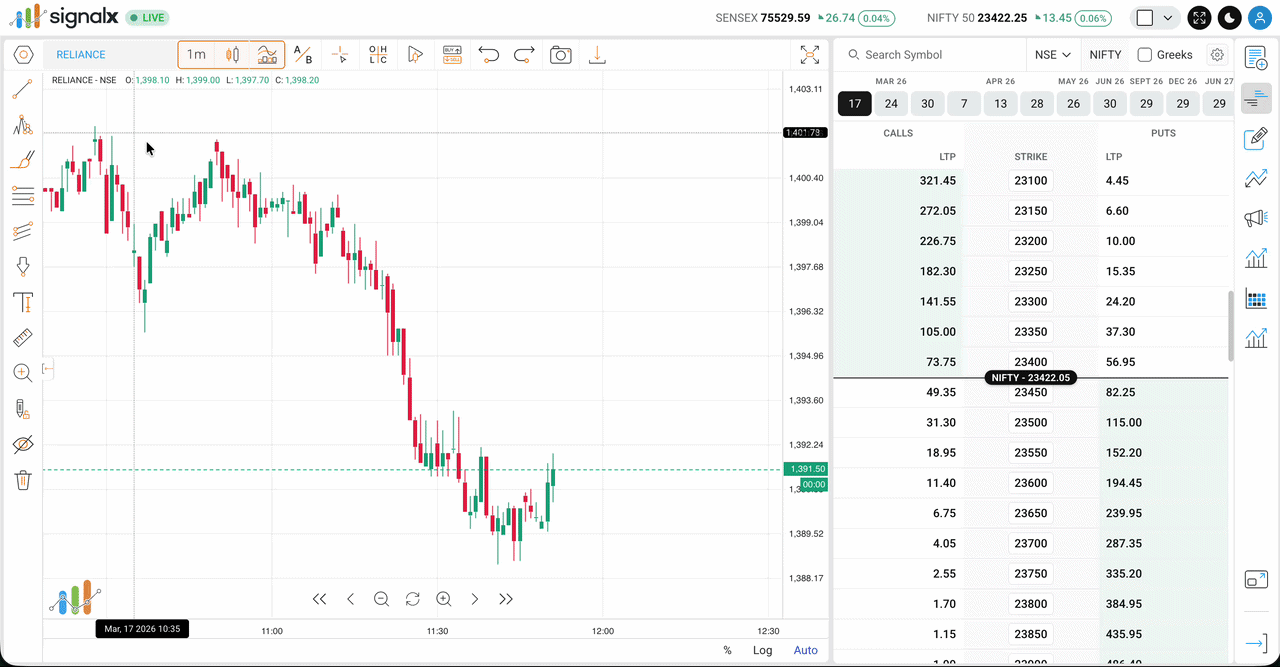Open the RELIANCE symbol selector
The width and height of the screenshot is (1280, 667).
[x=81, y=55]
